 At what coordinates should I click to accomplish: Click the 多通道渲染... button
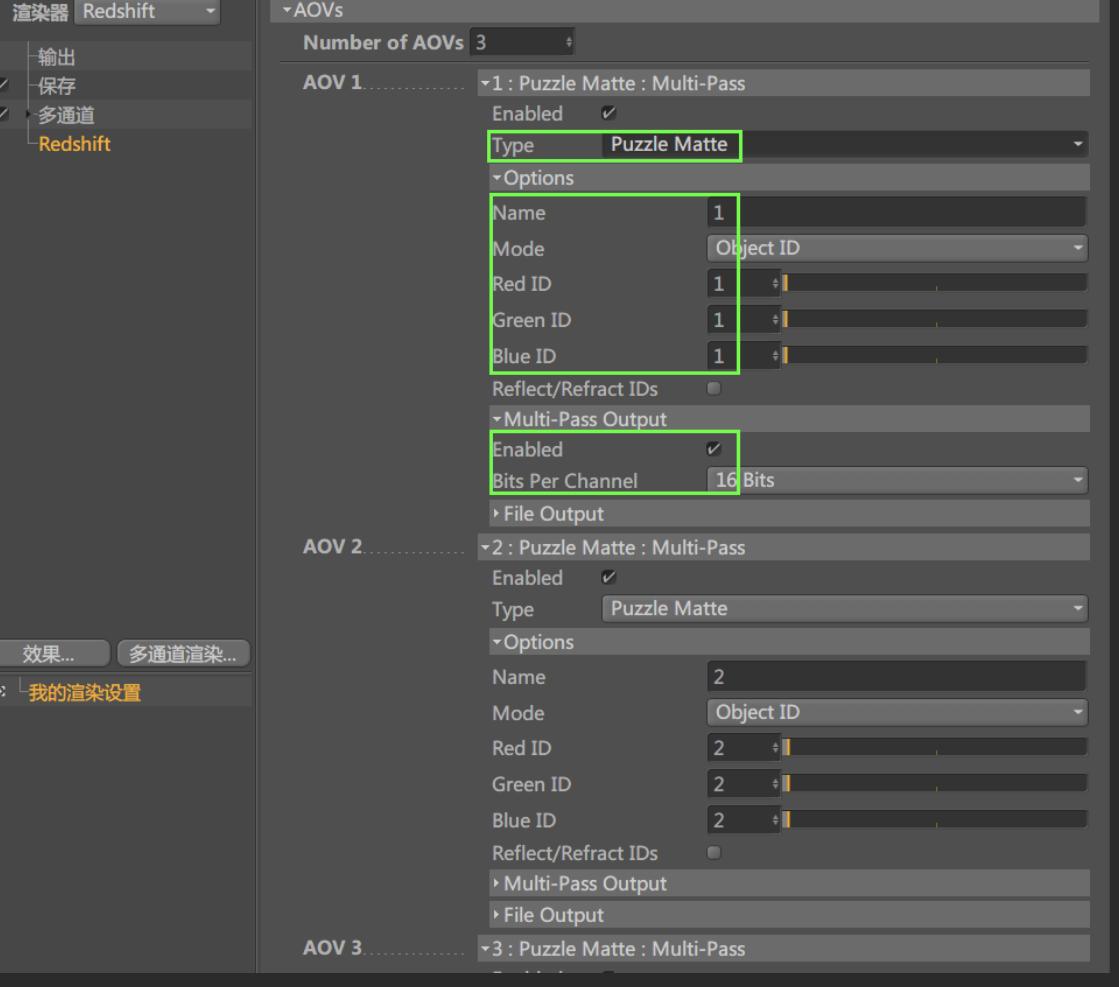[184, 655]
